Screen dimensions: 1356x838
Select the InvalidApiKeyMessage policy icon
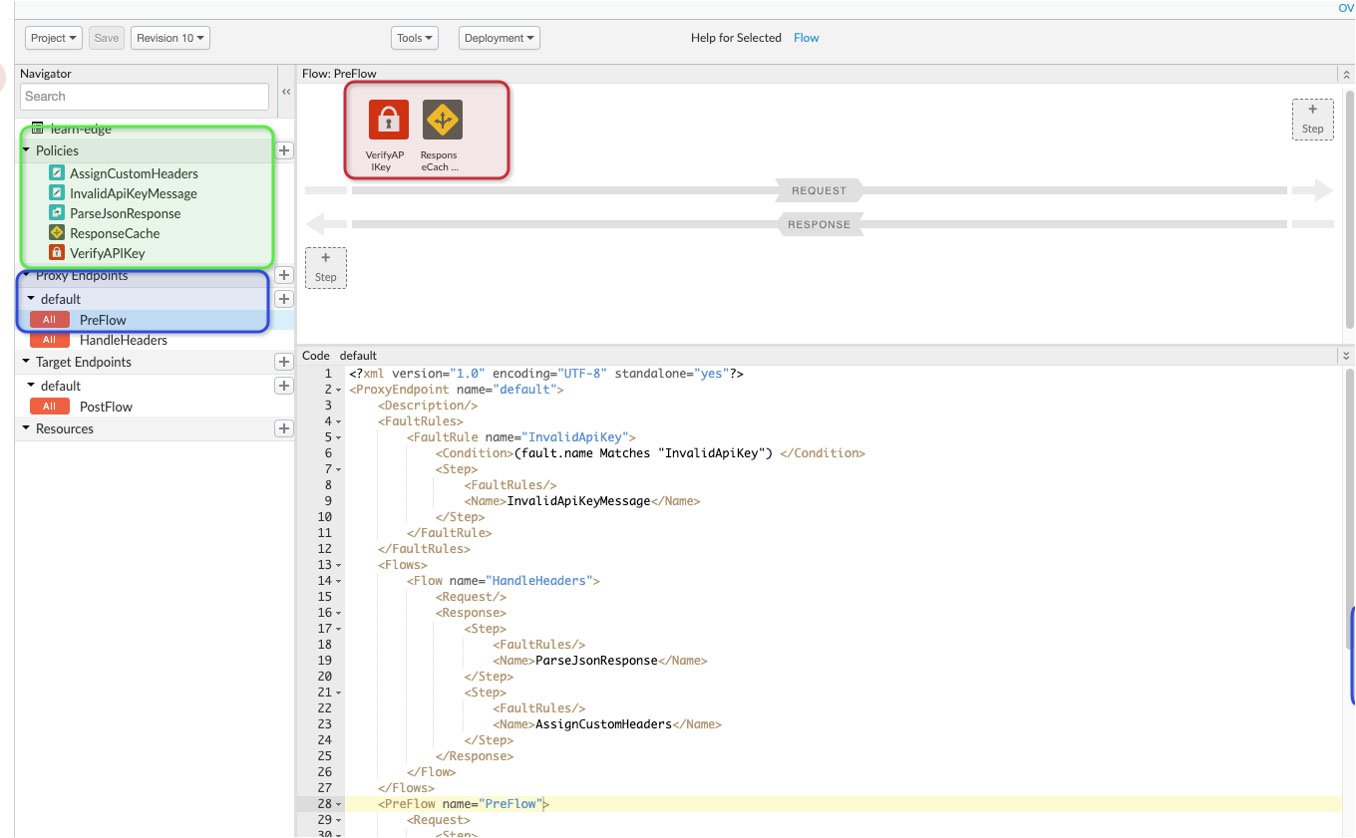point(55,193)
